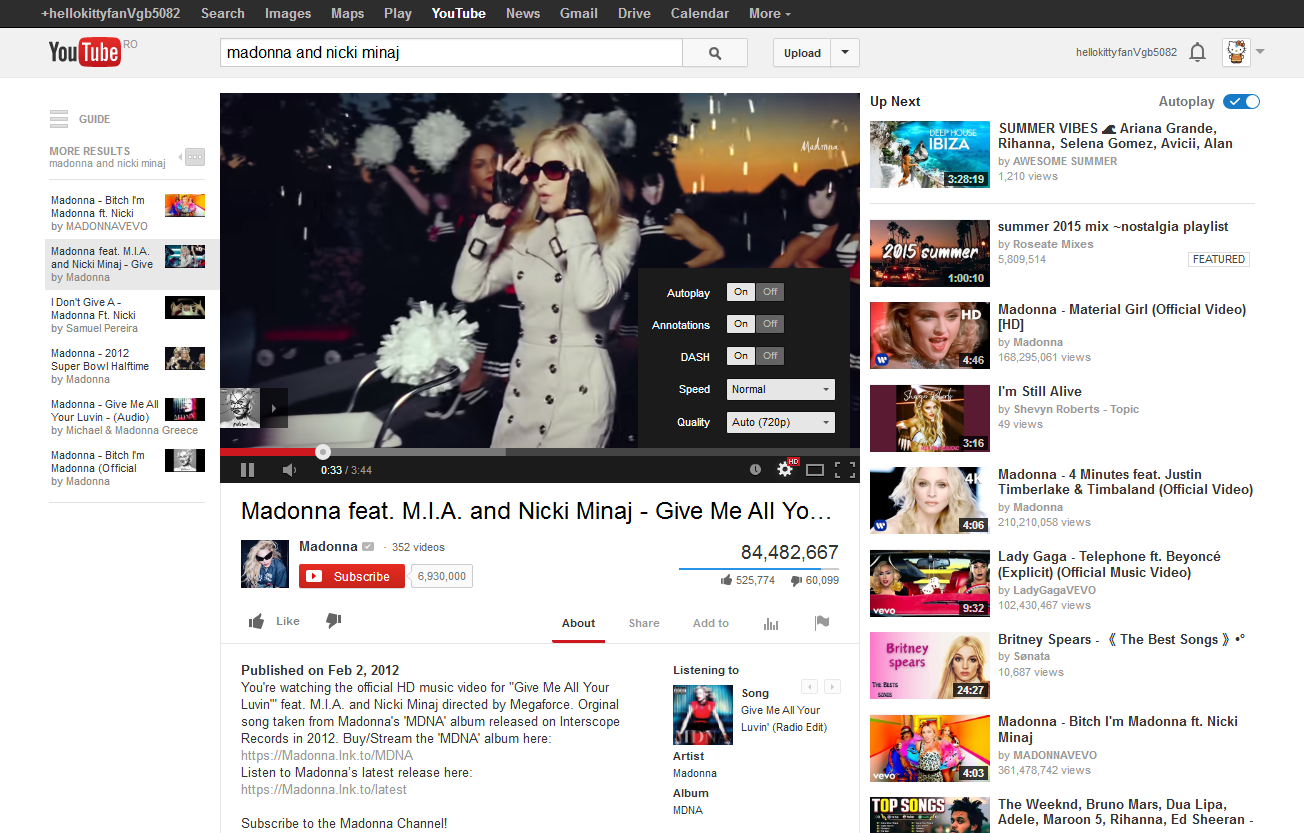Image resolution: width=1304 pixels, height=833 pixels.
Task: Expand the playlist arrow overlay in player
Action: coord(275,408)
